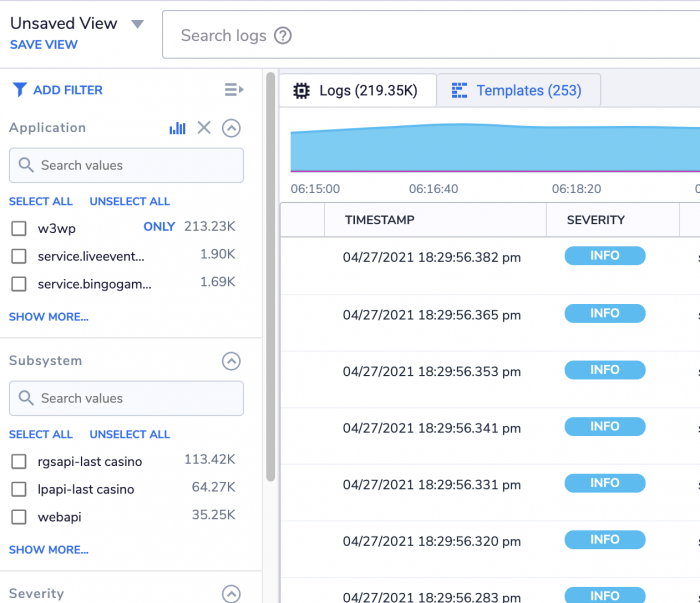The image size is (700, 603).
Task: Click the Add Filter funnel icon
Action: tap(19, 90)
